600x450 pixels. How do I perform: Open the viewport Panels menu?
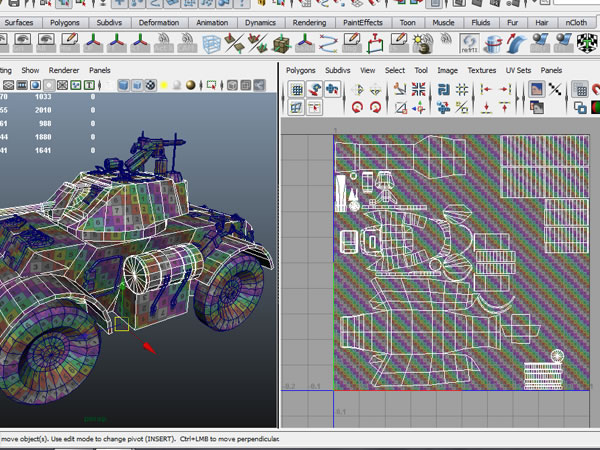click(x=100, y=70)
